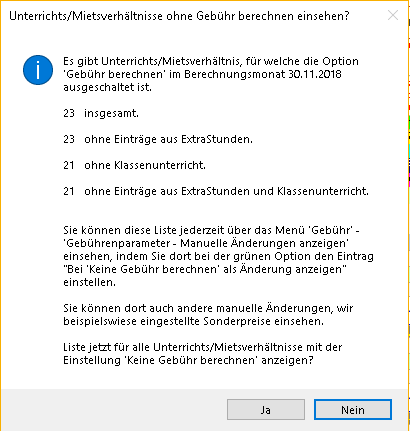
Task: Click the word 'ausgeschaltet ist.'
Action: tap(107, 87)
